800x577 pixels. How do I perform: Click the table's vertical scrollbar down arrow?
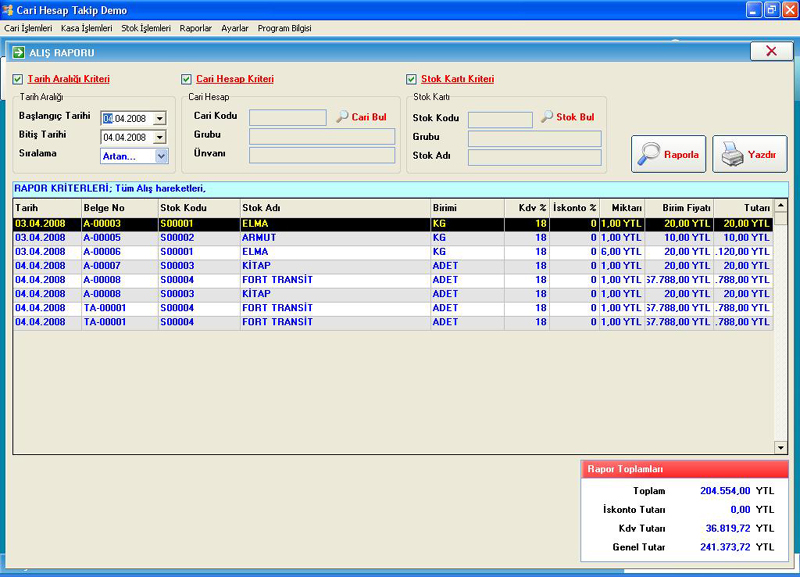pos(781,447)
